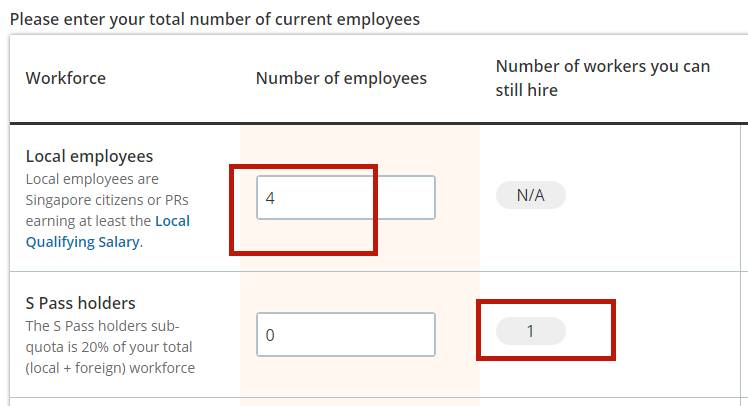Click the Local employees number input field
Image resolution: width=748 pixels, height=406 pixels.
tap(345, 197)
